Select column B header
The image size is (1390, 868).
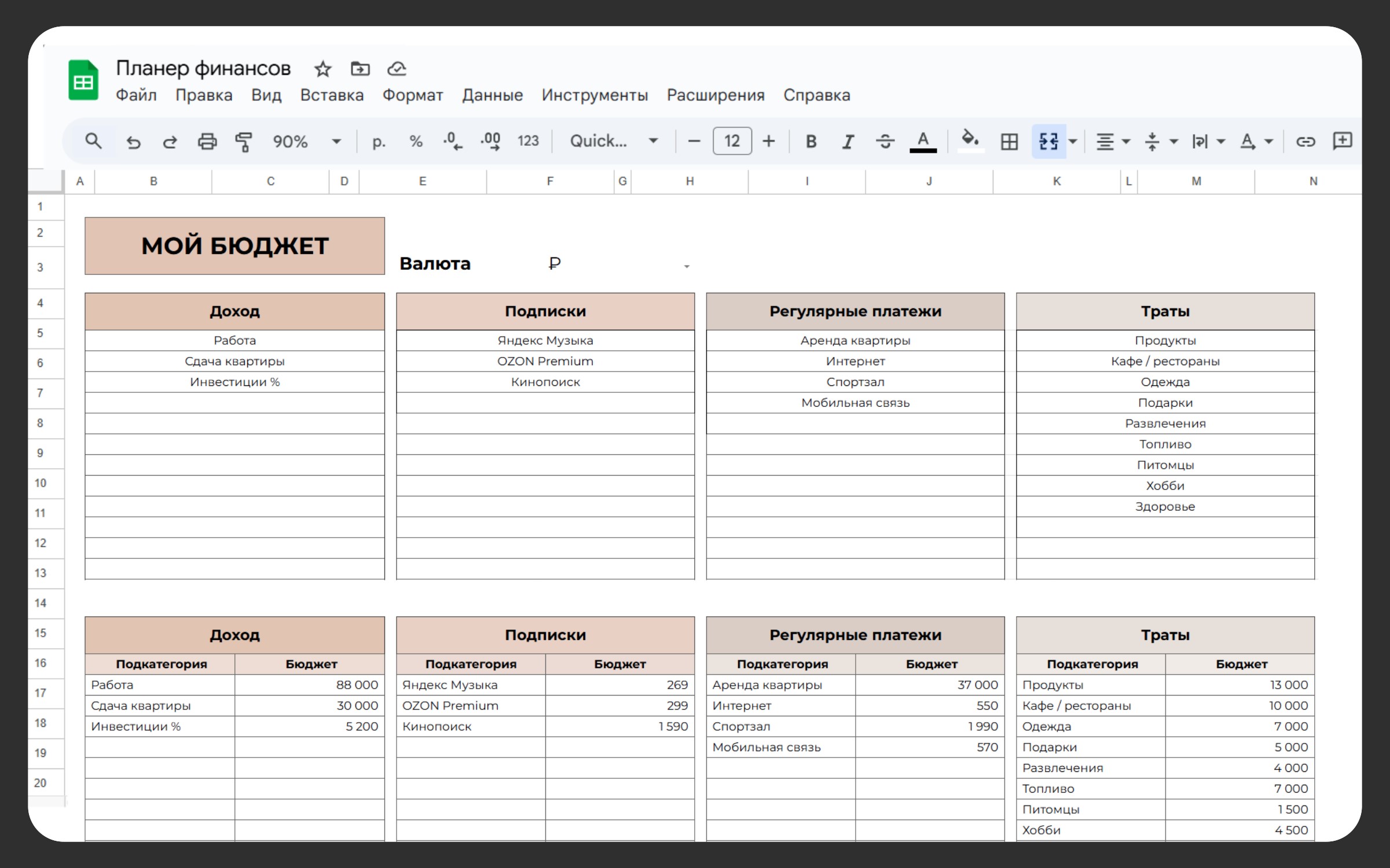(153, 181)
